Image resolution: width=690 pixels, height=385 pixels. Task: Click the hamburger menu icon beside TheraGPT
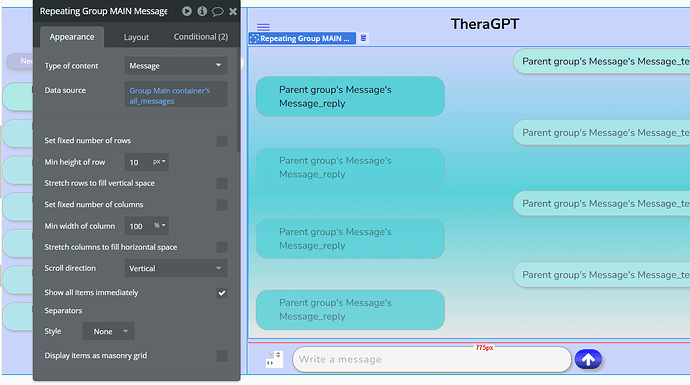click(263, 27)
